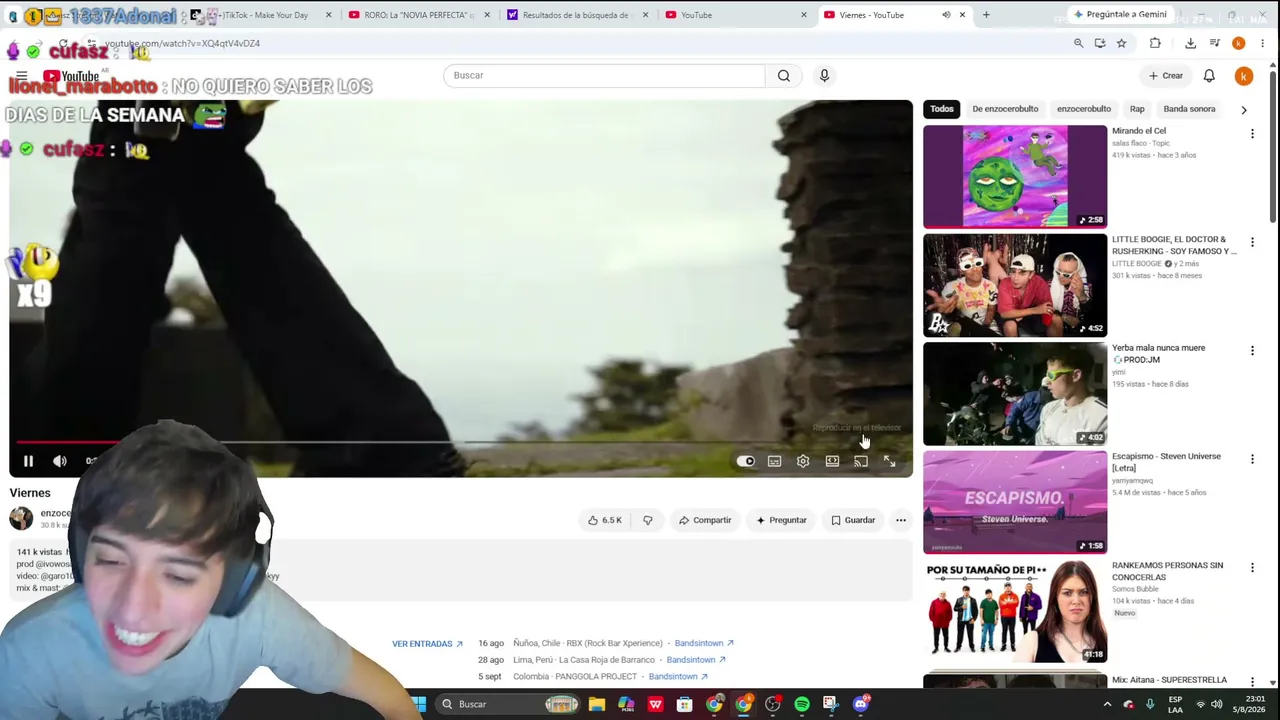The image size is (1280, 720).
Task: Open File Explorer from taskbar
Action: tap(597, 704)
